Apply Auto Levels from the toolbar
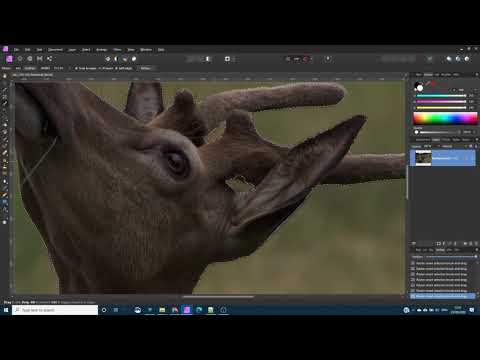 (108, 59)
